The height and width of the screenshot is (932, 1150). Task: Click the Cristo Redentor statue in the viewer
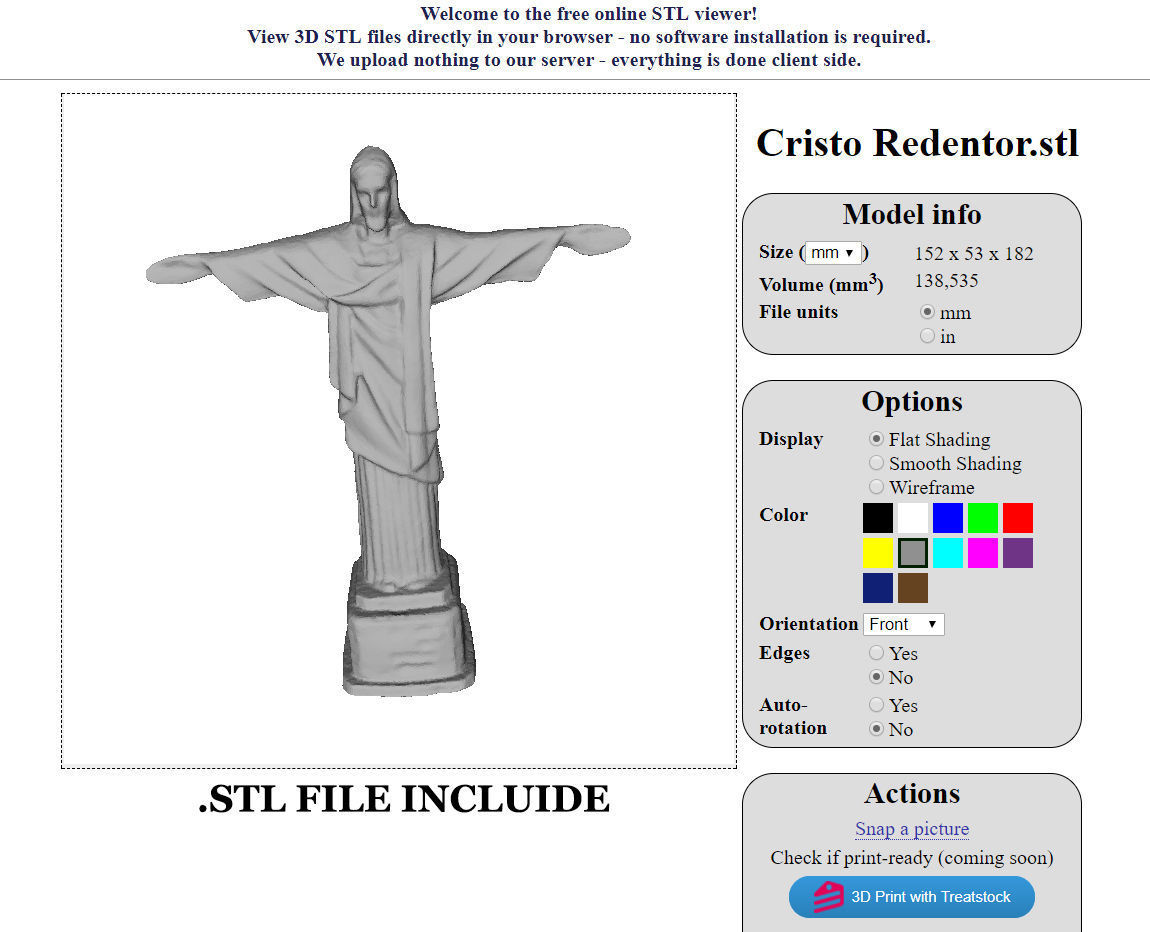click(388, 421)
